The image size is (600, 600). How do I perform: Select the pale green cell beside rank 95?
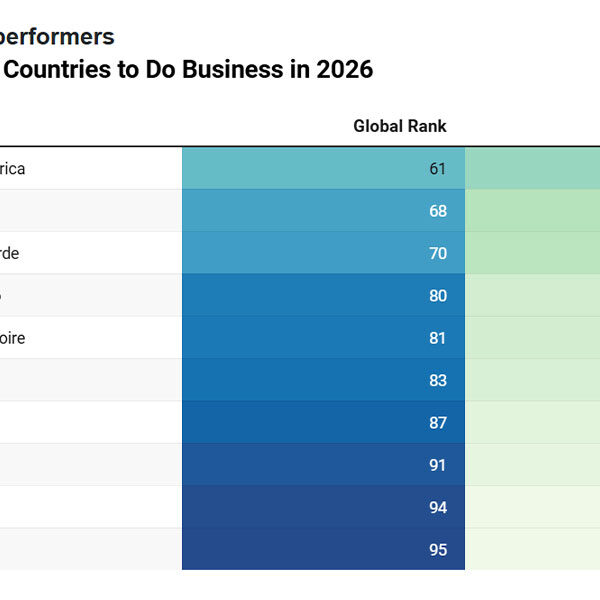tap(532, 549)
